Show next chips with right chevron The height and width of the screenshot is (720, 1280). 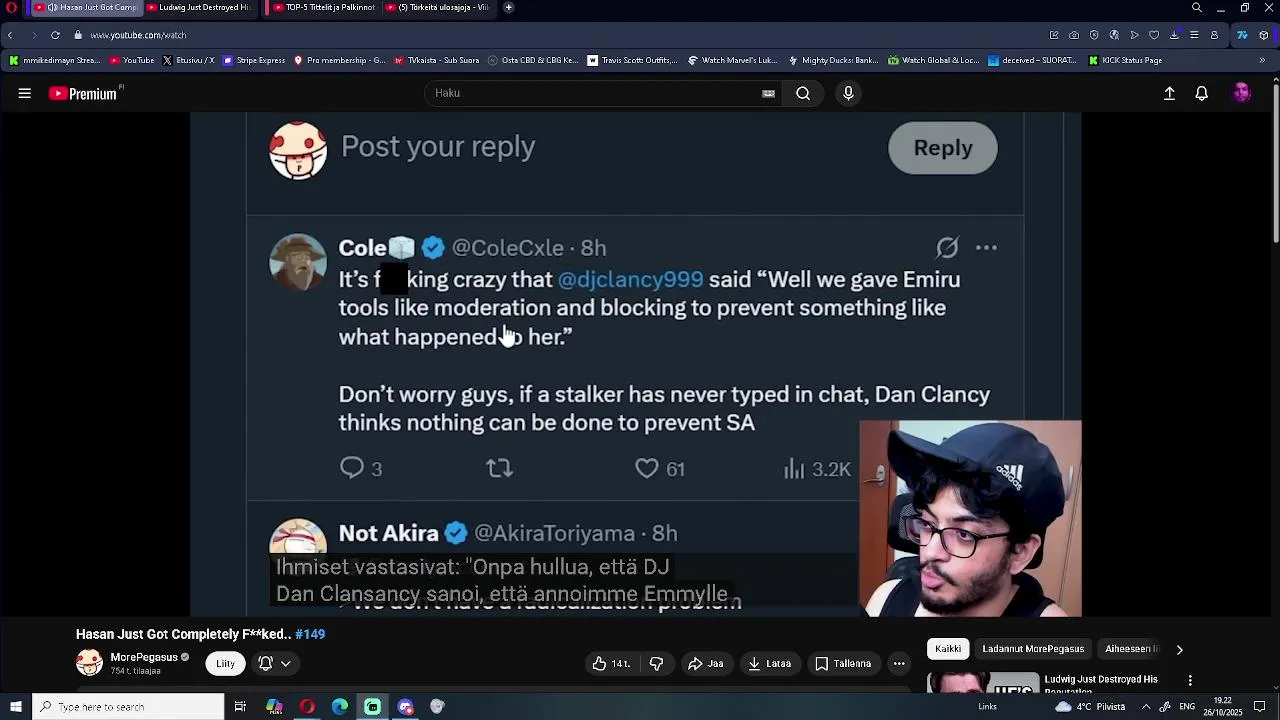point(1179,649)
